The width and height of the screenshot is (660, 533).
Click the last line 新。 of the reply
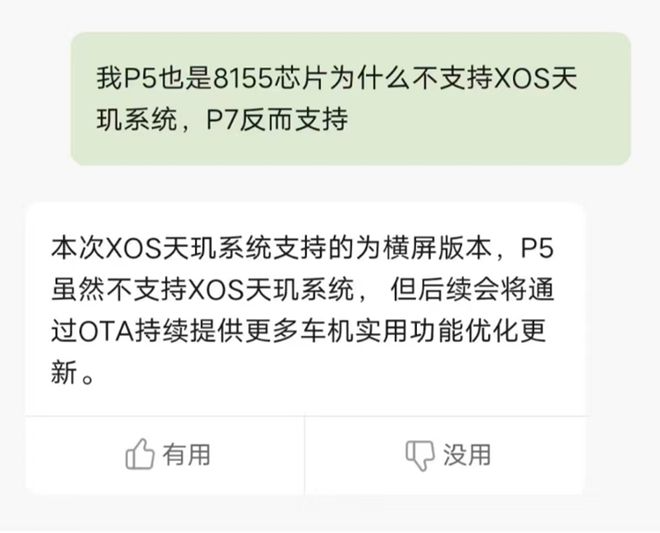tap(72, 373)
